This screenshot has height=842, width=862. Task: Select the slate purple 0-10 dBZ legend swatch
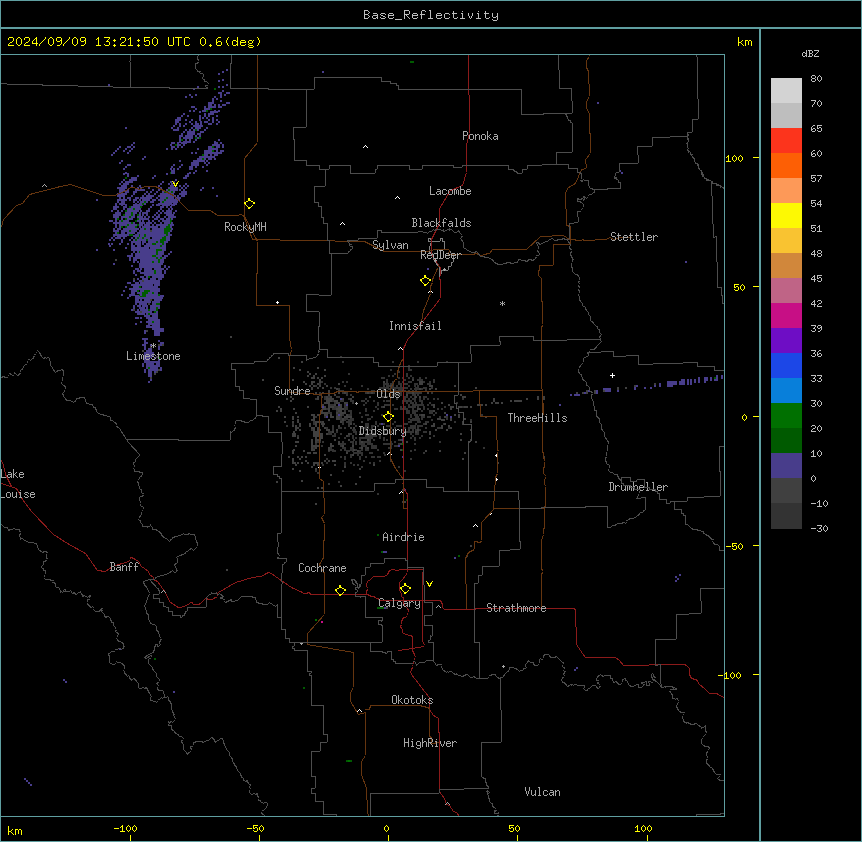click(786, 466)
